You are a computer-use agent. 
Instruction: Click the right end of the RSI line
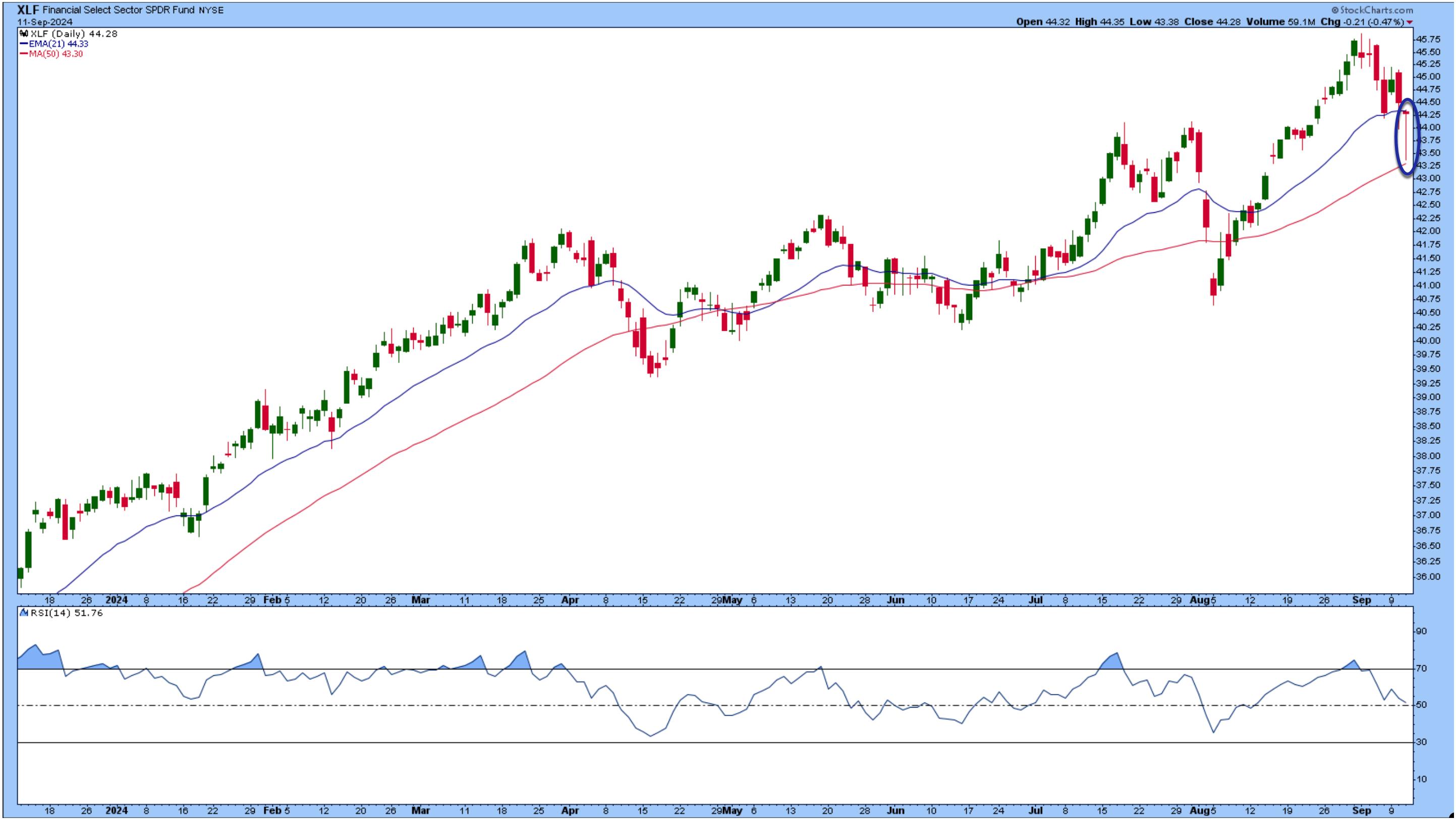pyautogui.click(x=1405, y=702)
